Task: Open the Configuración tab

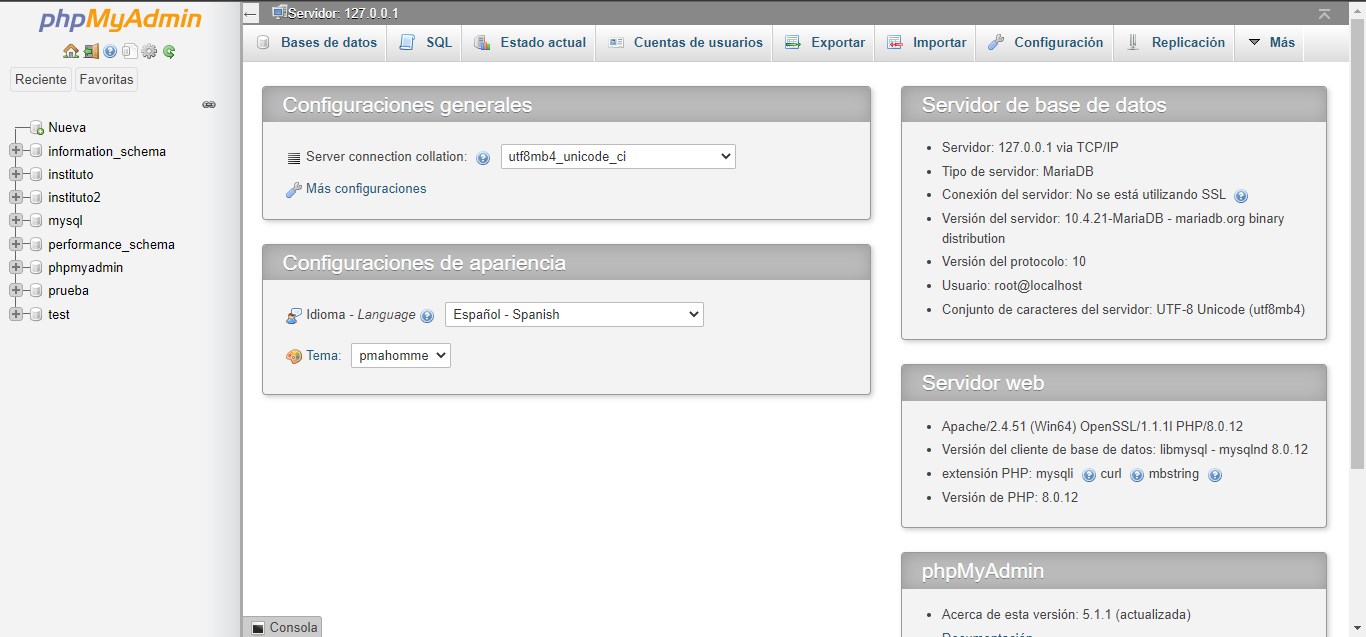Action: click(1045, 43)
